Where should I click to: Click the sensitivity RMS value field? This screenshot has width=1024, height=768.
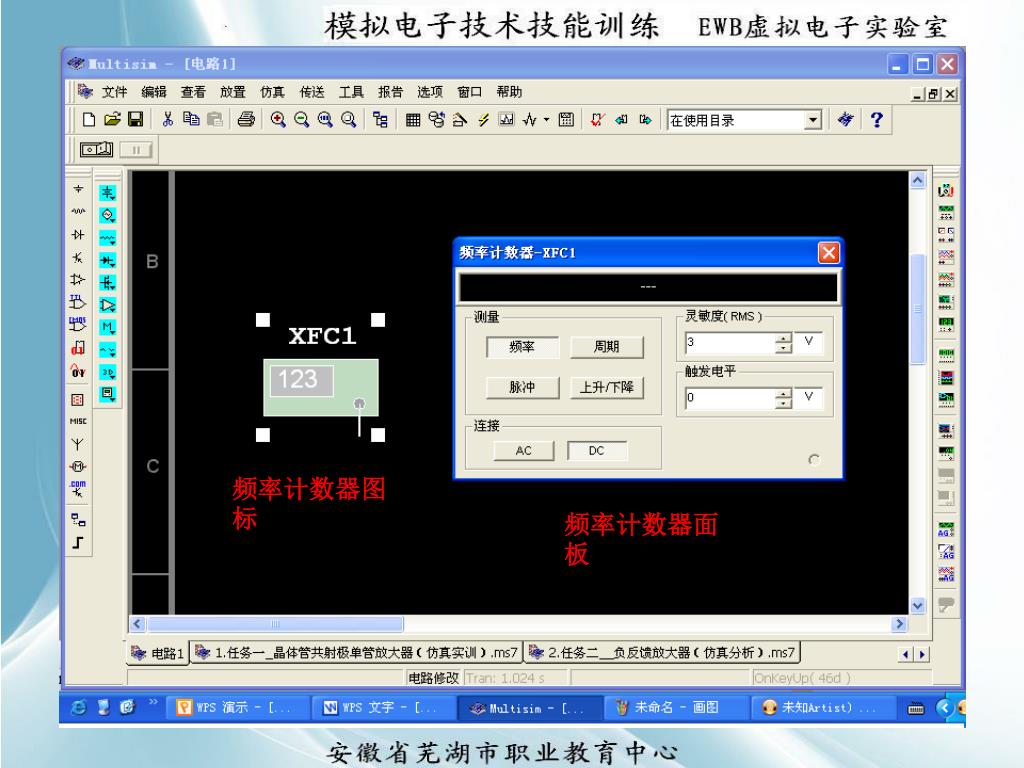(729, 342)
